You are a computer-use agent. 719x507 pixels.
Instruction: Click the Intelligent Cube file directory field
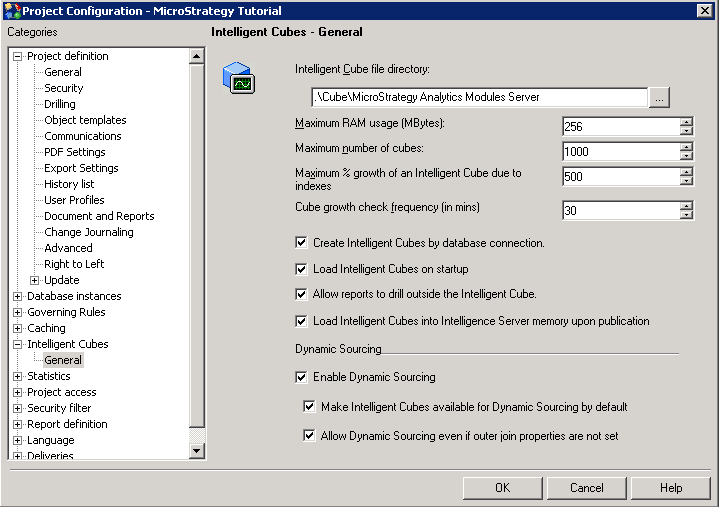479,98
